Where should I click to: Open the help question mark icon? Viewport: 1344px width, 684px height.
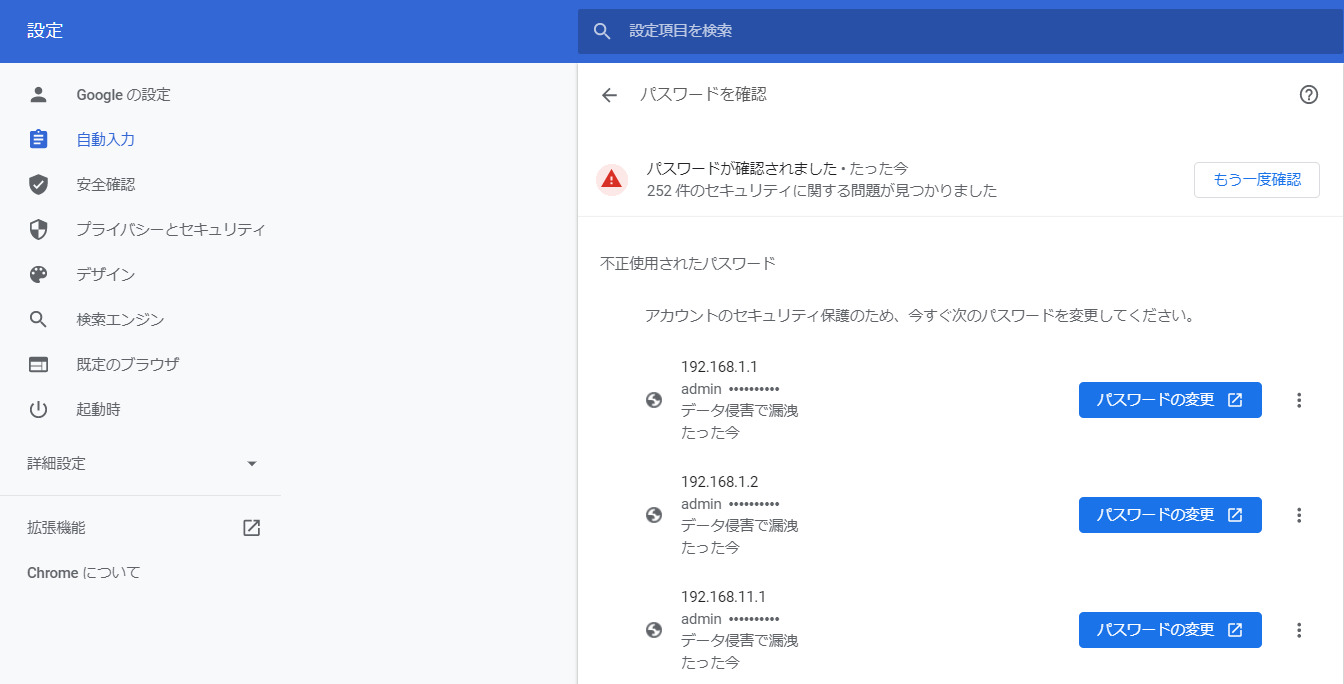[1308, 95]
